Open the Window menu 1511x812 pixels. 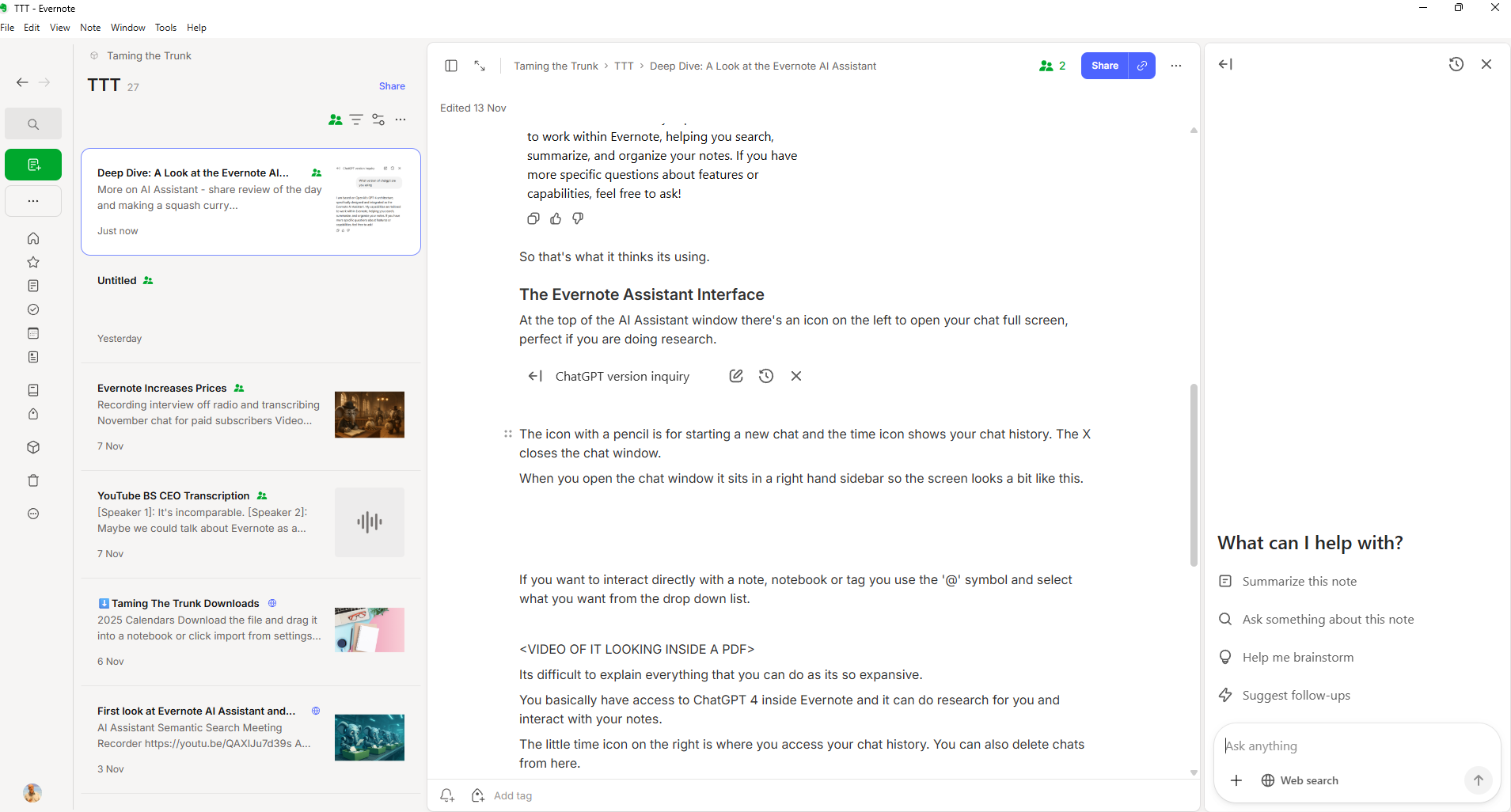128,28
